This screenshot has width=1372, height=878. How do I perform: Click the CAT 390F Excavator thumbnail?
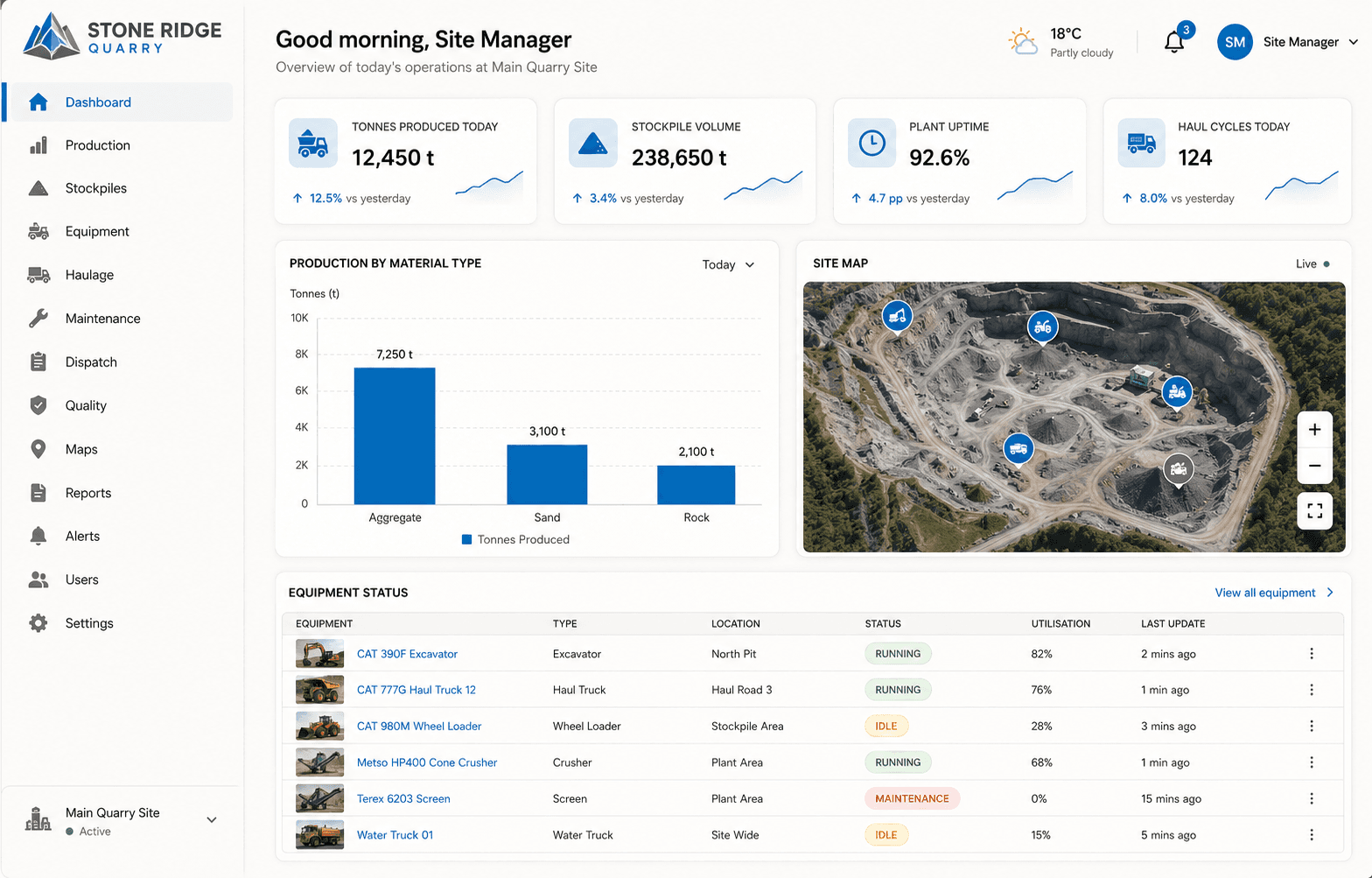click(319, 654)
